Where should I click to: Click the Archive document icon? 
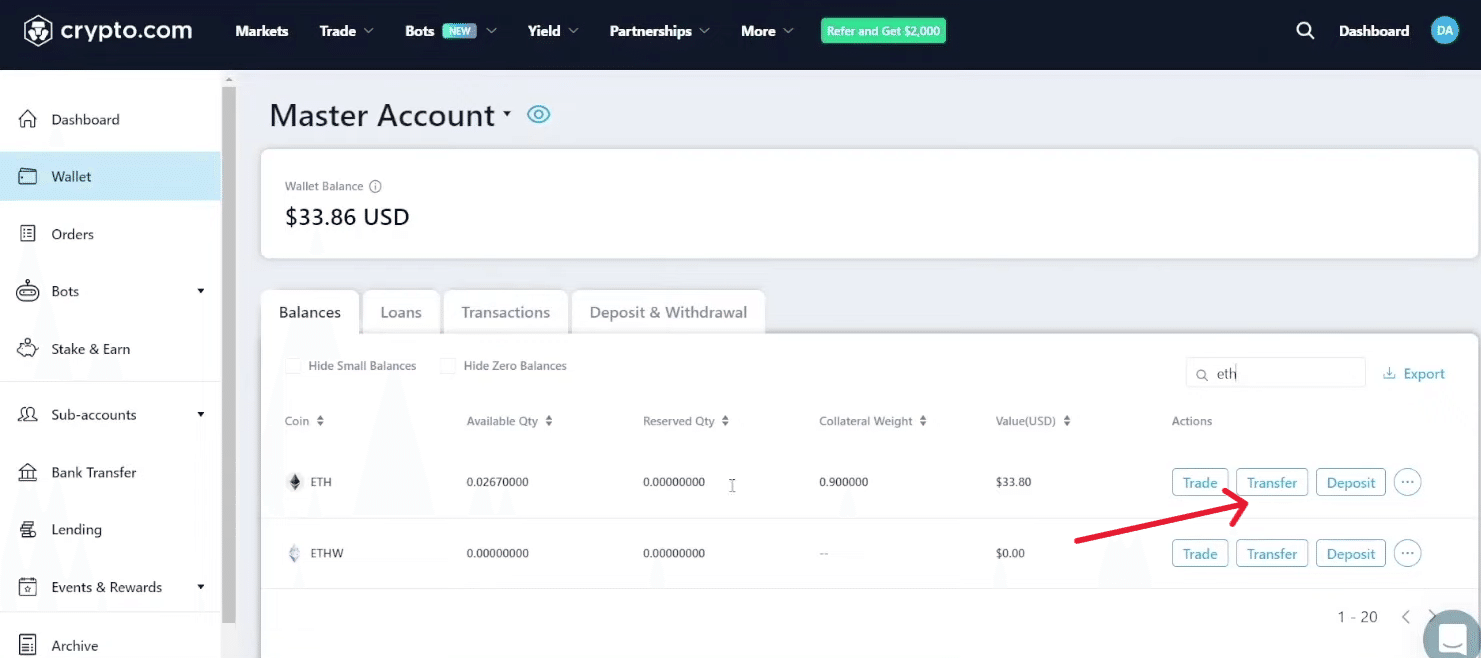pyautogui.click(x=28, y=645)
